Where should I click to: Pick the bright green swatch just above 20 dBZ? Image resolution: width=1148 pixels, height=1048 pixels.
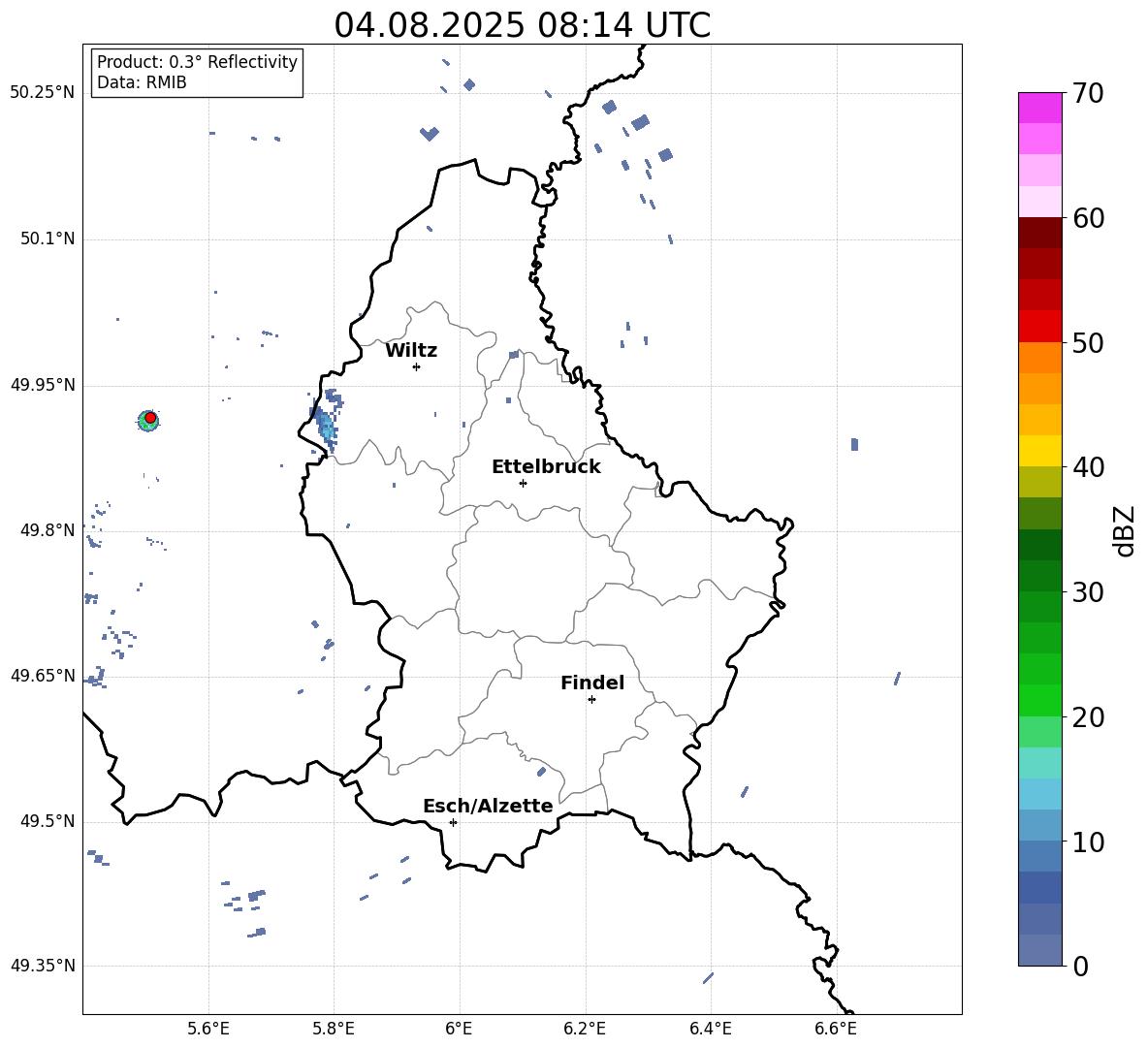pyautogui.click(x=1040, y=700)
